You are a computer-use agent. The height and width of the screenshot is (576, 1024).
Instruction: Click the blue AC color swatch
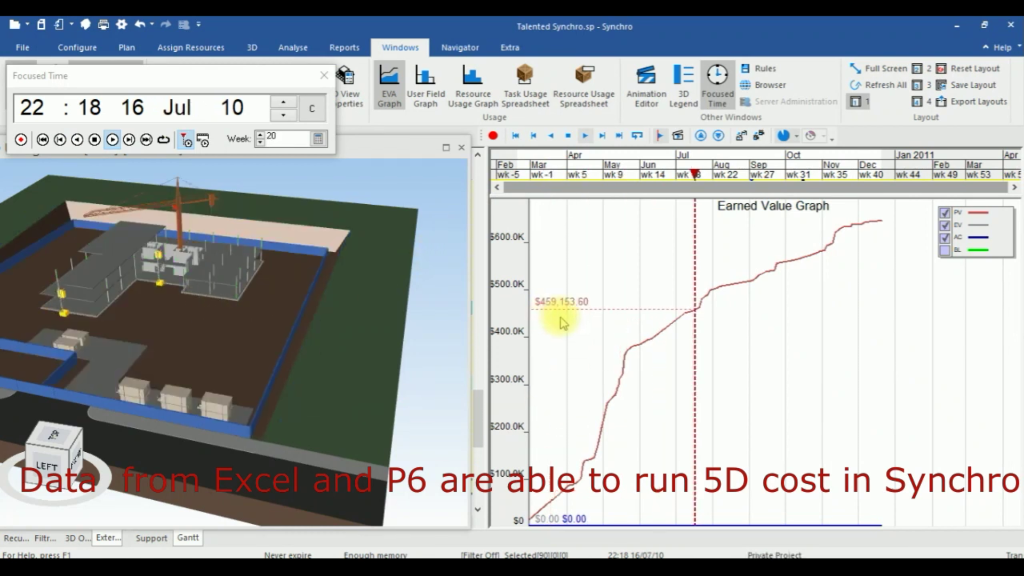(978, 238)
